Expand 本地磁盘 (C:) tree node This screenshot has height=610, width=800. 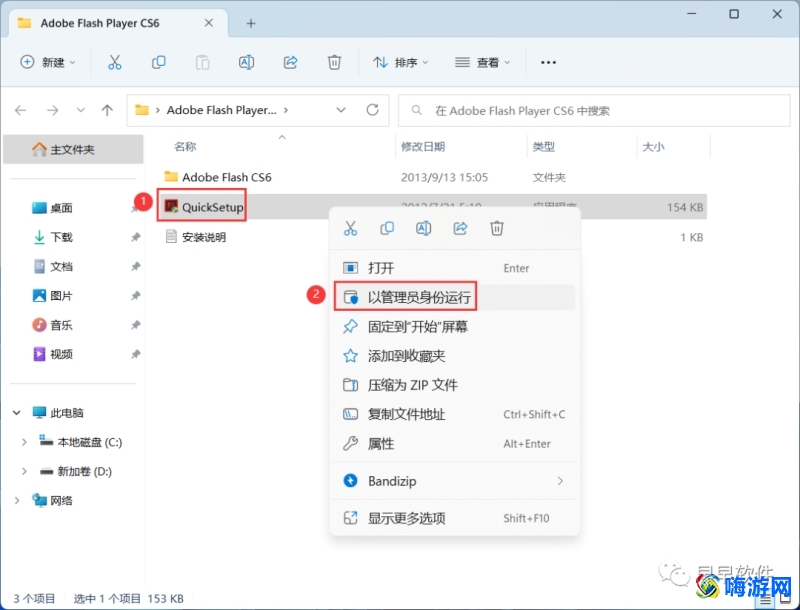(24, 442)
